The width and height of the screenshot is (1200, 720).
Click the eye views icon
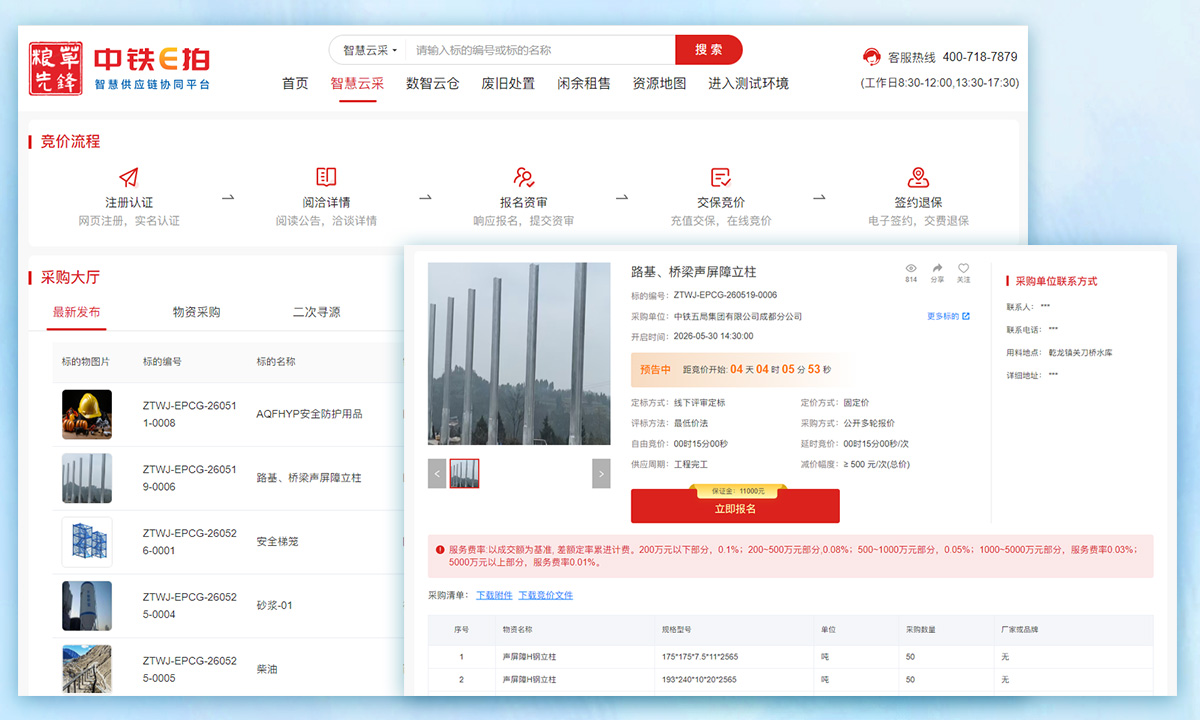tap(911, 268)
